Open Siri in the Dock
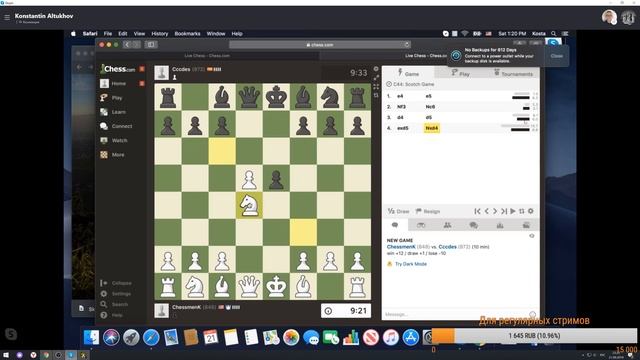This screenshot has width=640, height=360. coord(111,338)
